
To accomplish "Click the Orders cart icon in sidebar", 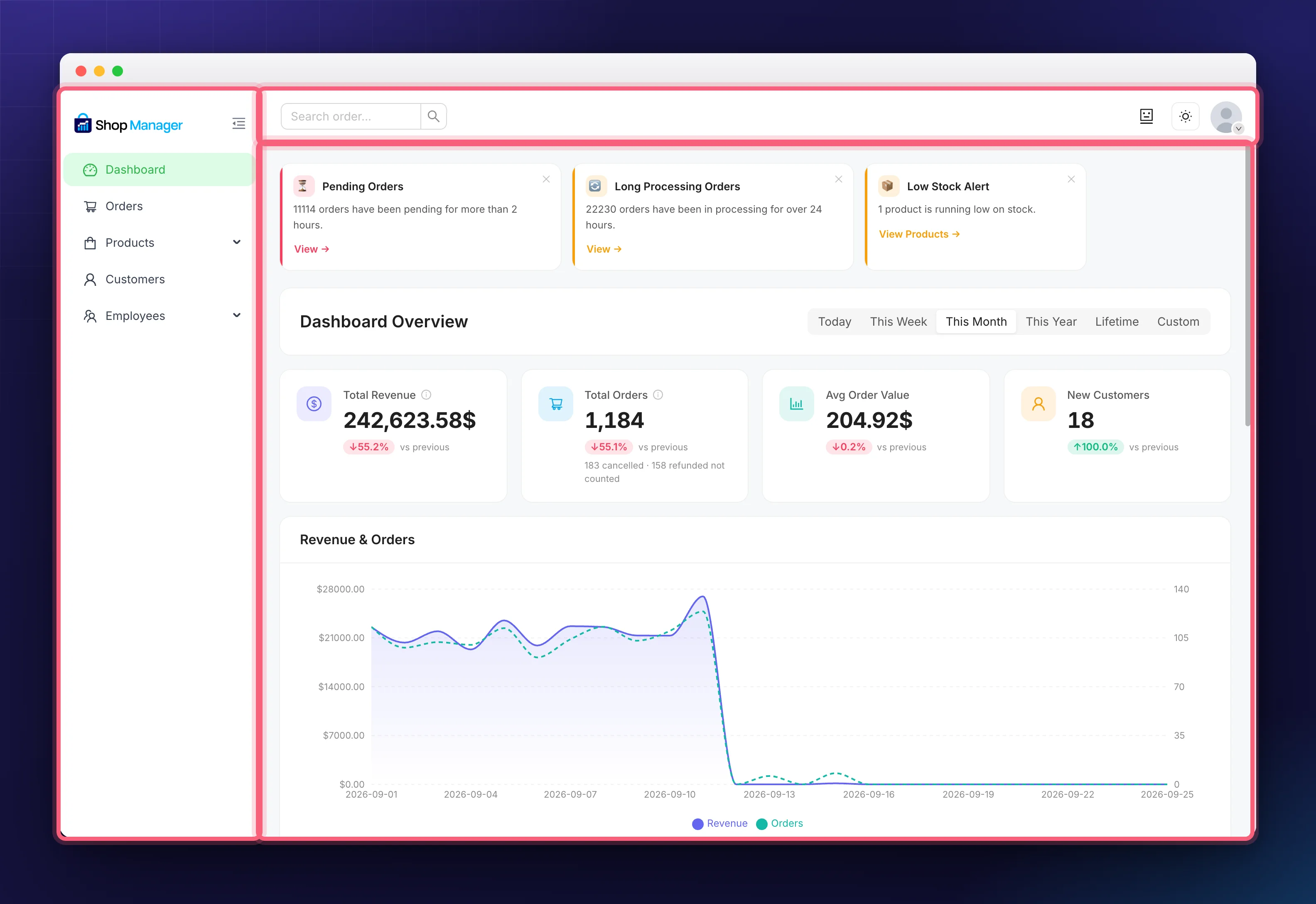I will tap(90, 206).
